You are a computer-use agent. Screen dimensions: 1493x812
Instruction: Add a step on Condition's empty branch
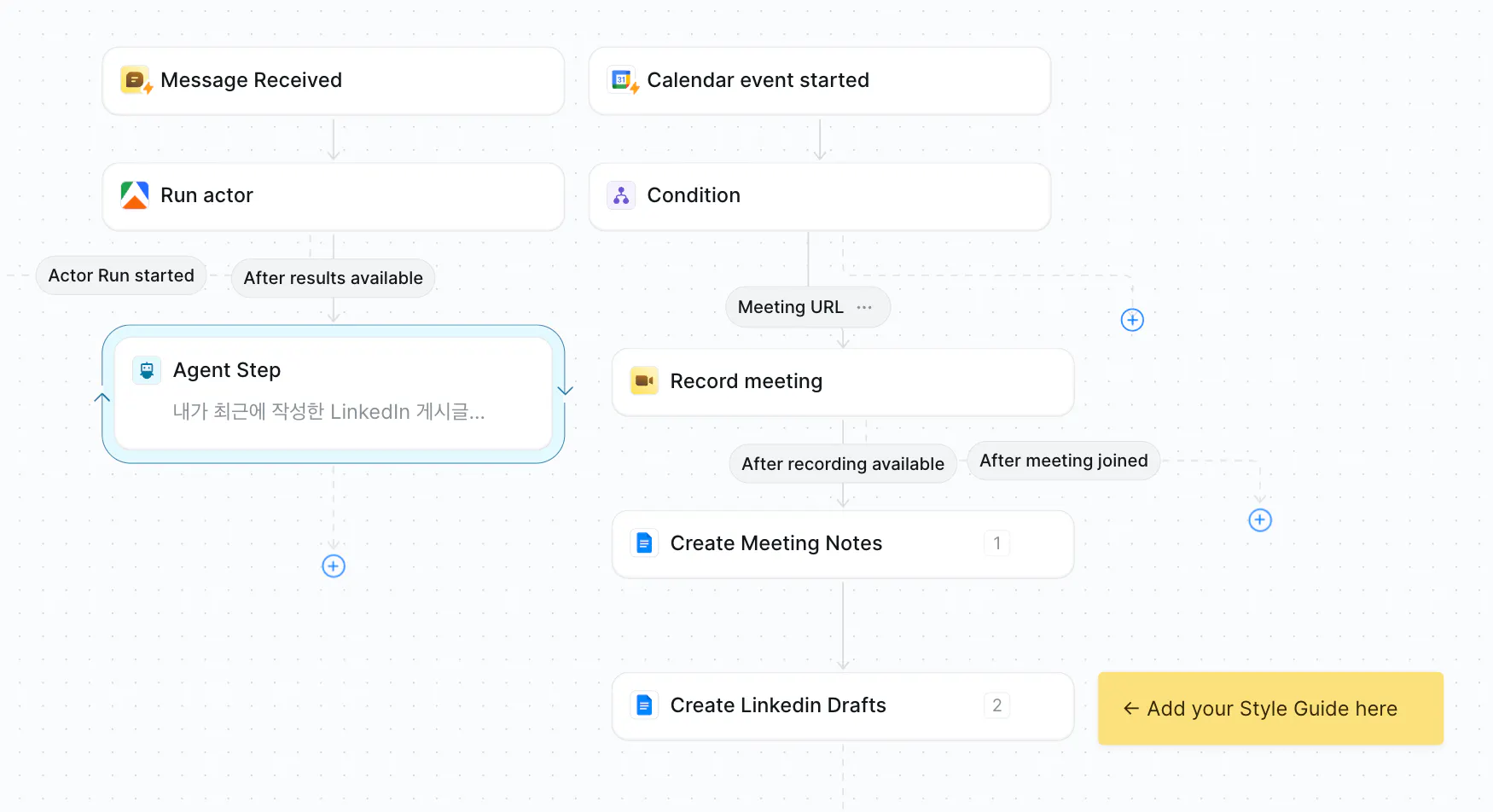click(1132, 320)
